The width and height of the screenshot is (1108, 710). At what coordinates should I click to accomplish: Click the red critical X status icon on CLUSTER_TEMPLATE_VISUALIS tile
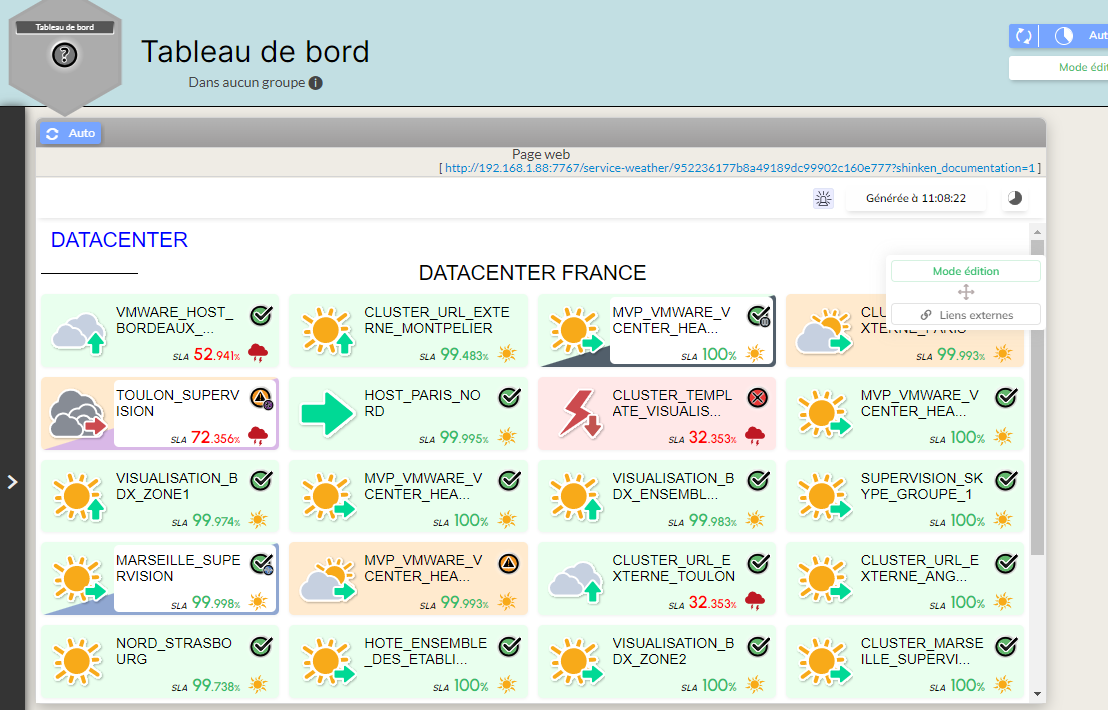point(758,398)
